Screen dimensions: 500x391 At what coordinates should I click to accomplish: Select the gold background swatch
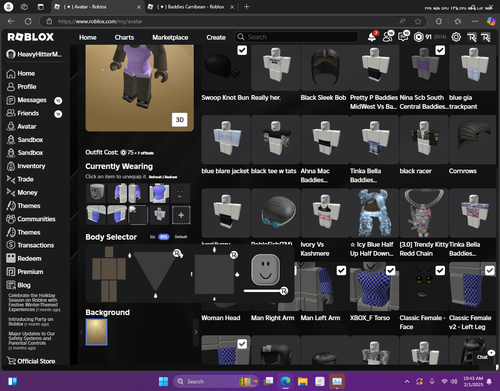[x=96, y=332]
